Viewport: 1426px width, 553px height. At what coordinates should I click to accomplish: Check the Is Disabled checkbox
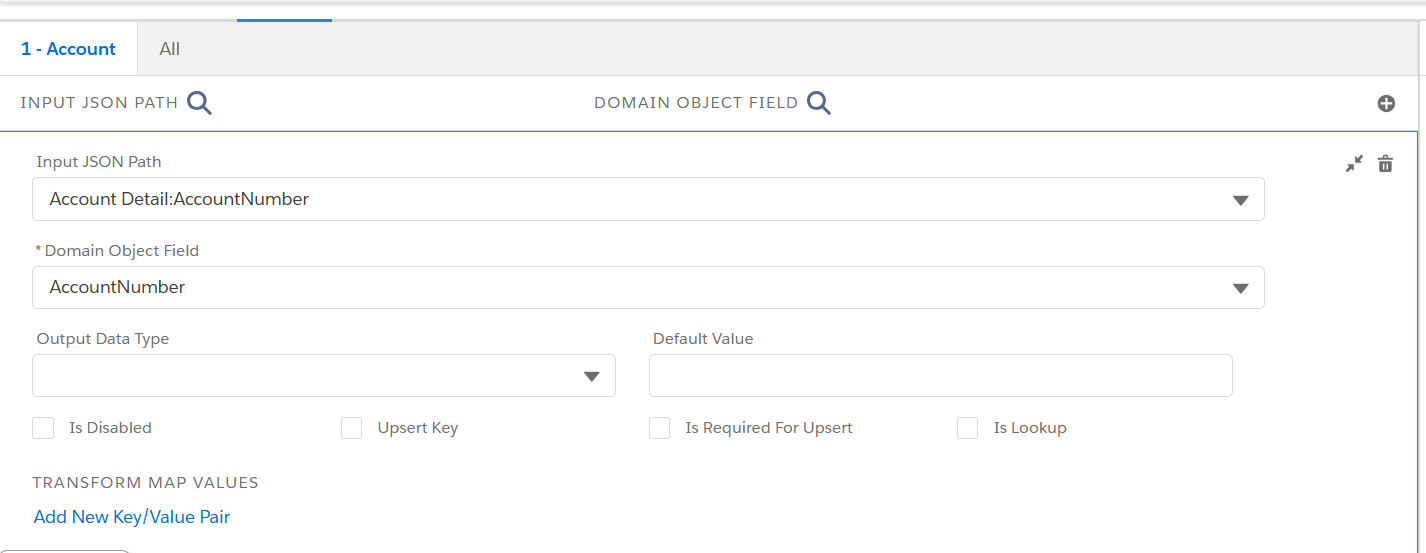(43, 428)
